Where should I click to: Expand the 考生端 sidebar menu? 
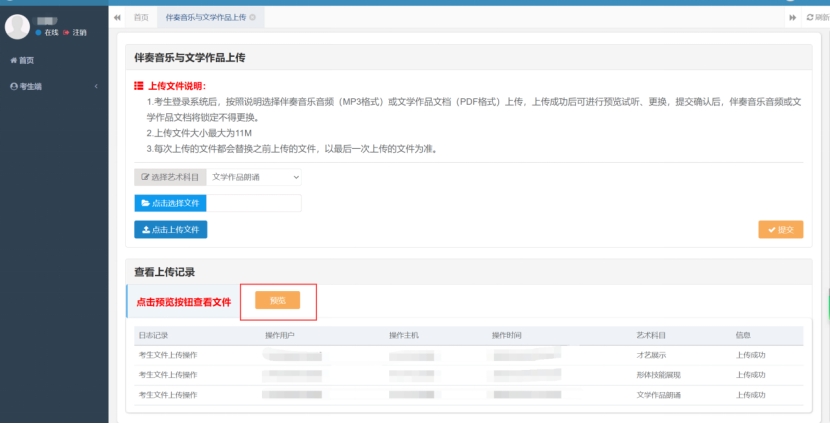tap(30, 87)
